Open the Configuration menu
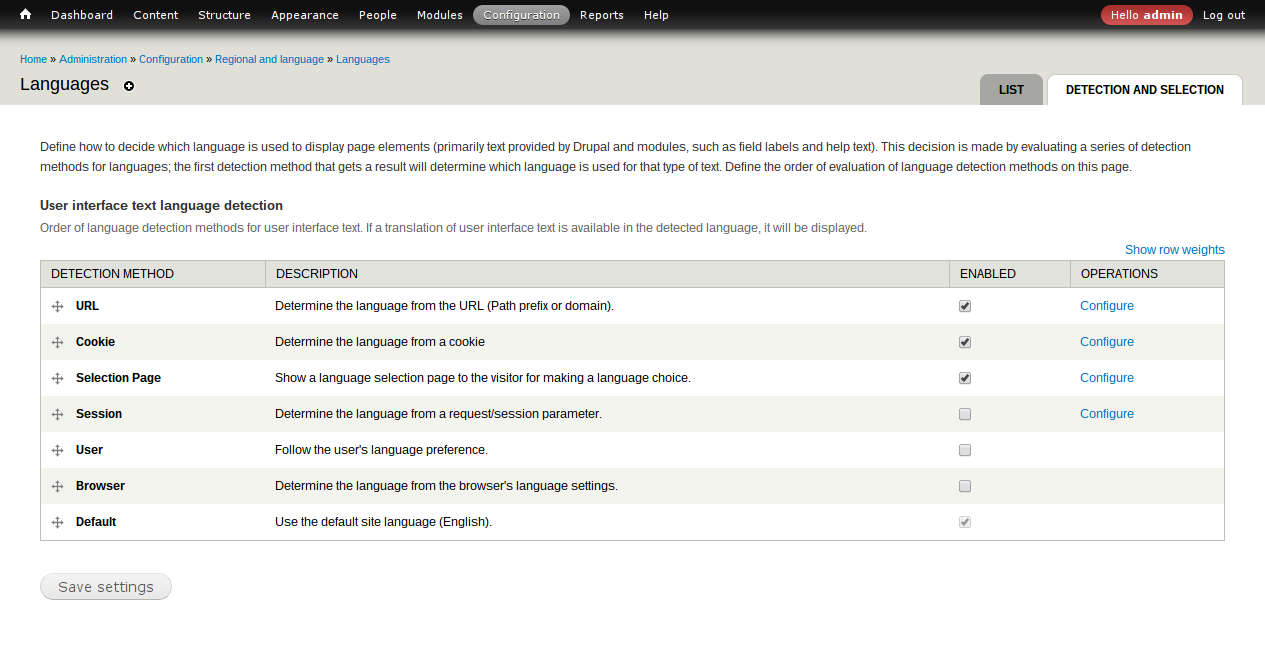The width and height of the screenshot is (1265, 649). point(521,14)
